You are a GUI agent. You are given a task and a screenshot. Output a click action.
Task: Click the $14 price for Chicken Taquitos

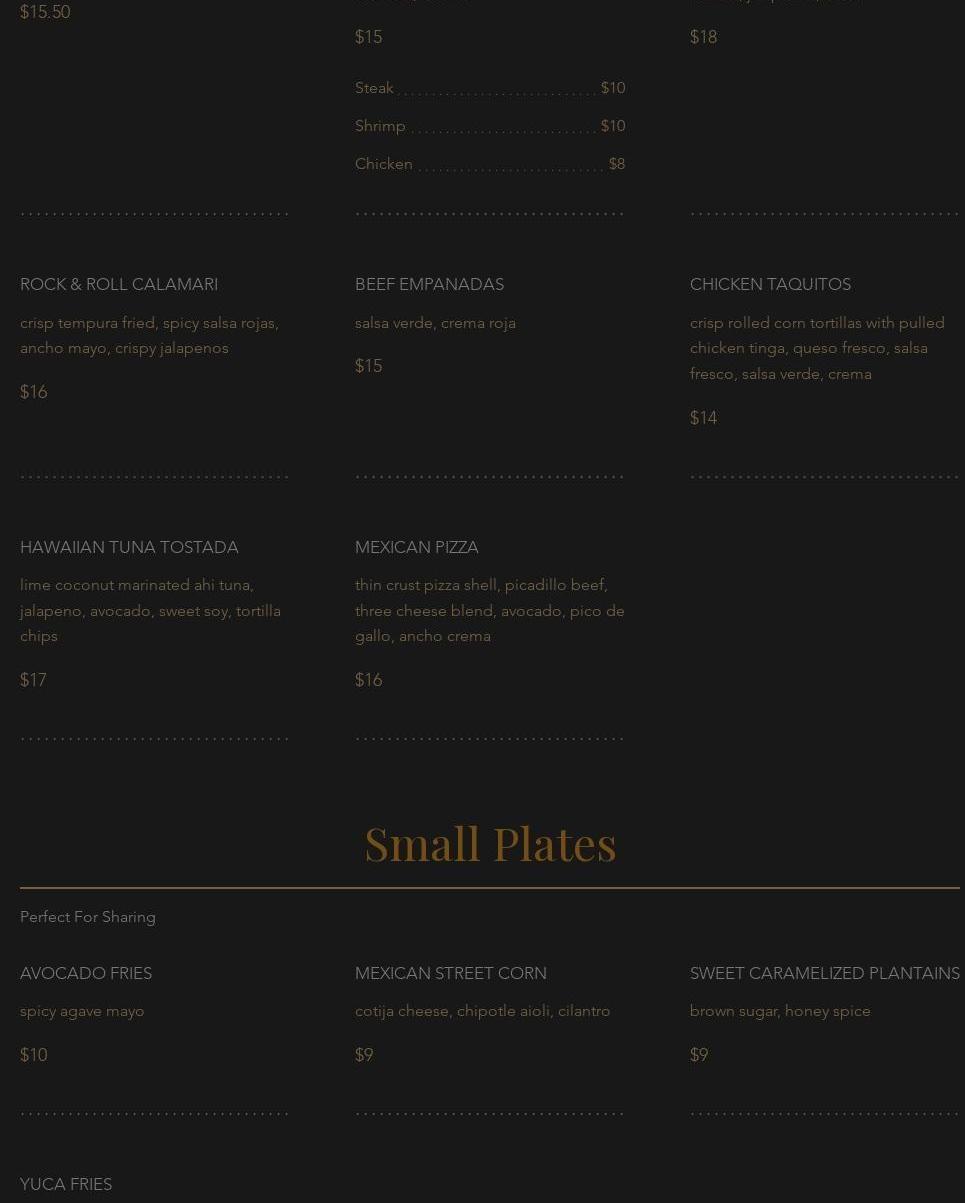click(x=703, y=419)
